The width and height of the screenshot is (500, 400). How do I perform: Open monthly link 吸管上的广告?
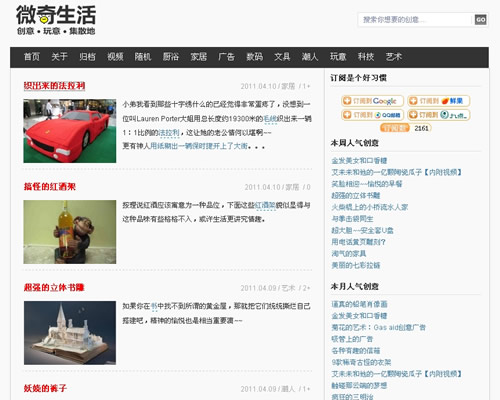(x=352, y=339)
